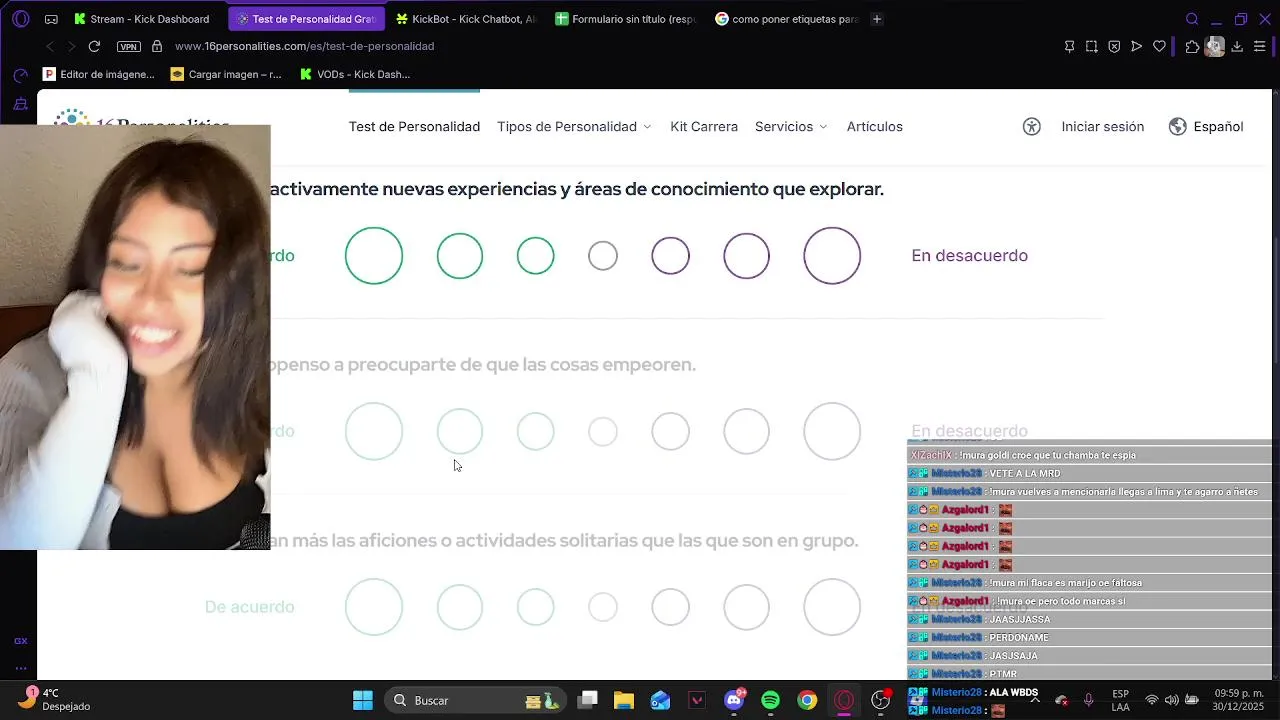The height and width of the screenshot is (720, 1280).
Task: Expand the Servicios dropdown menu
Action: coord(791,126)
